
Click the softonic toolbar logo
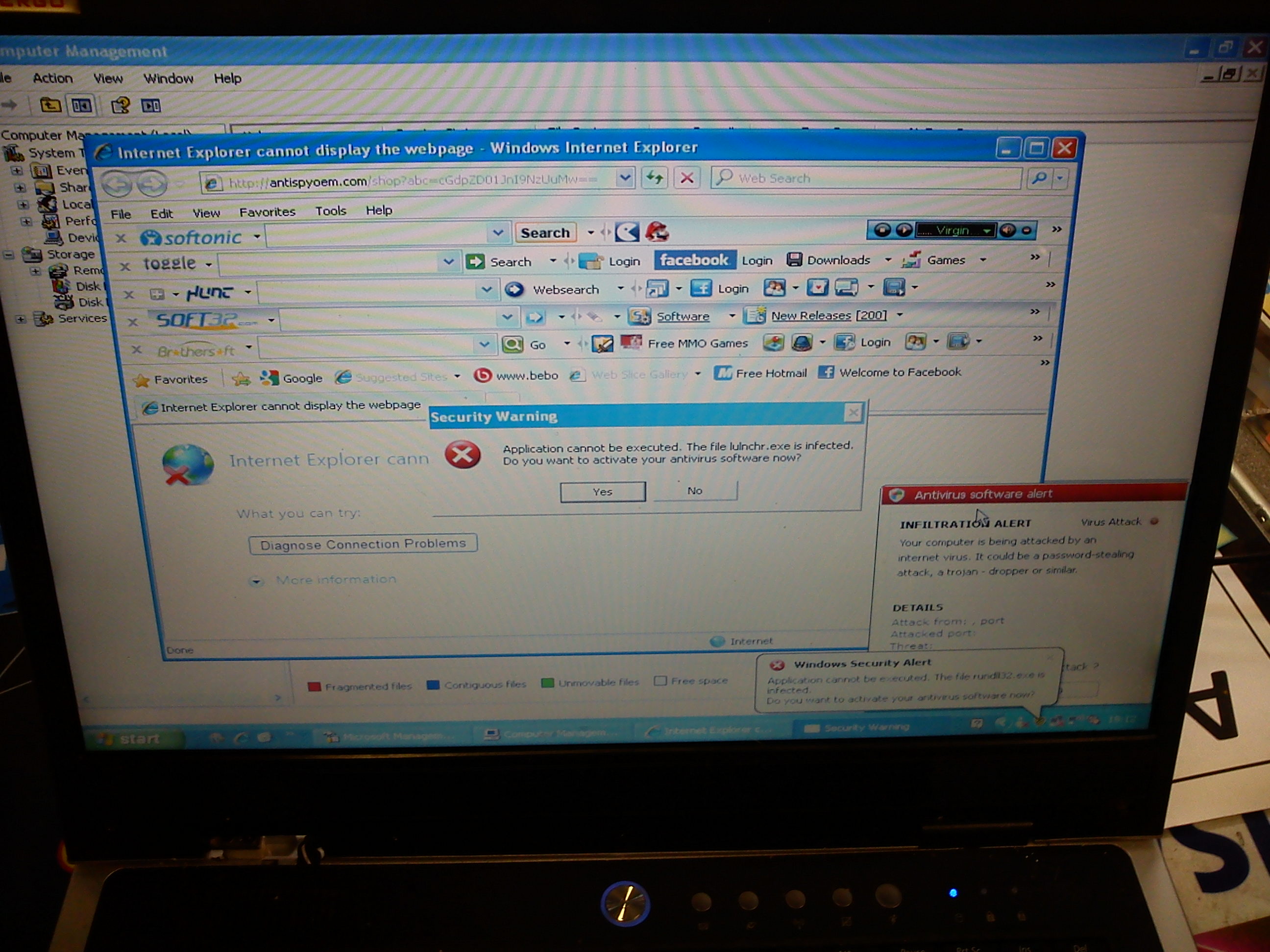191,237
